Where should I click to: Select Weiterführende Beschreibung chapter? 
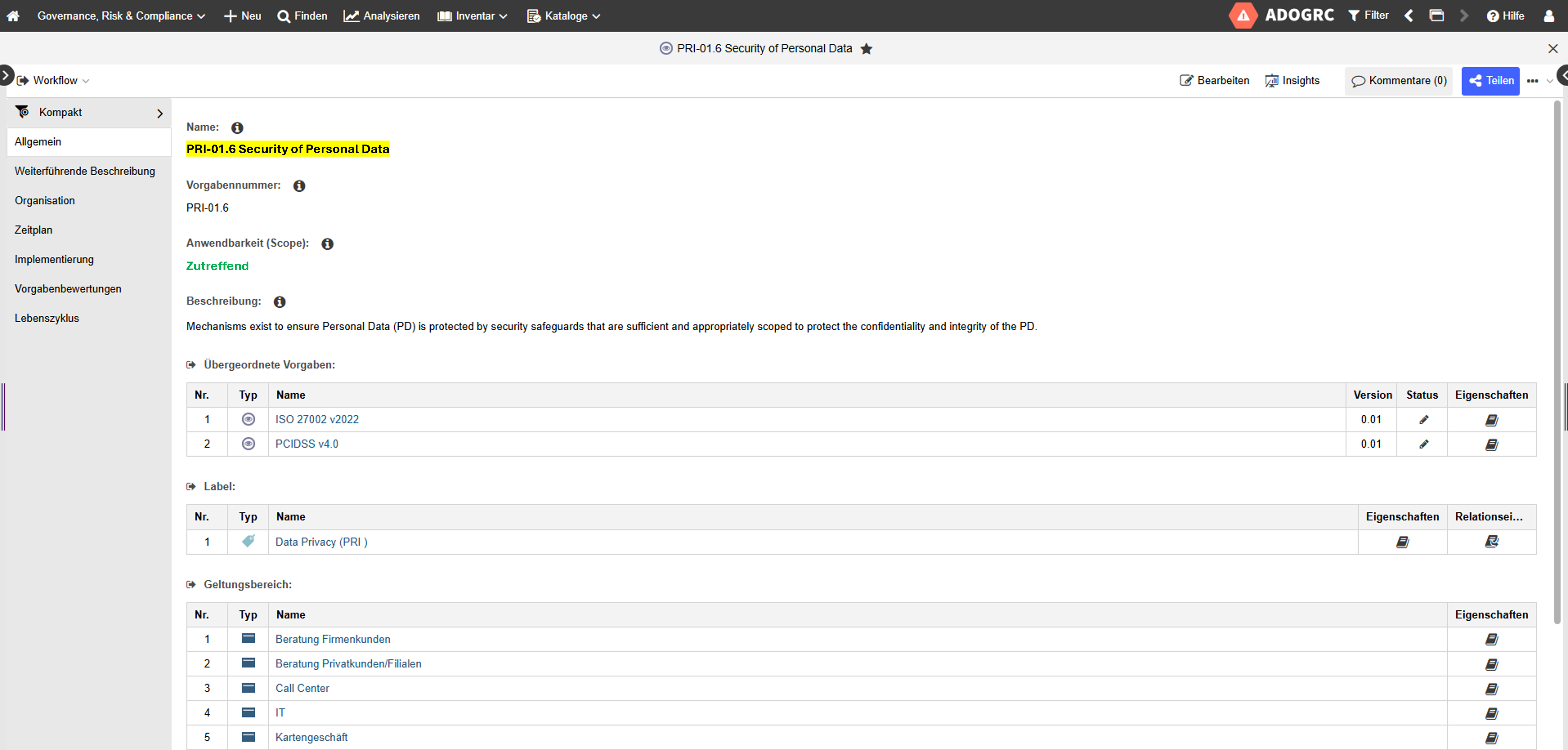(x=89, y=171)
